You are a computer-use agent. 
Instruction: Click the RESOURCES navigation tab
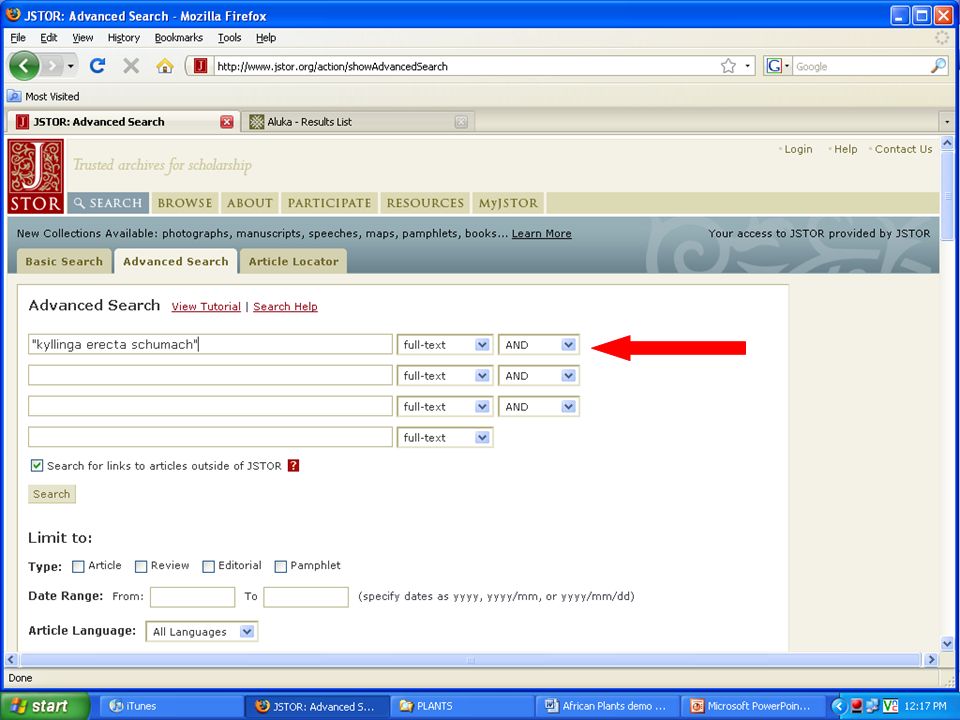(x=425, y=203)
